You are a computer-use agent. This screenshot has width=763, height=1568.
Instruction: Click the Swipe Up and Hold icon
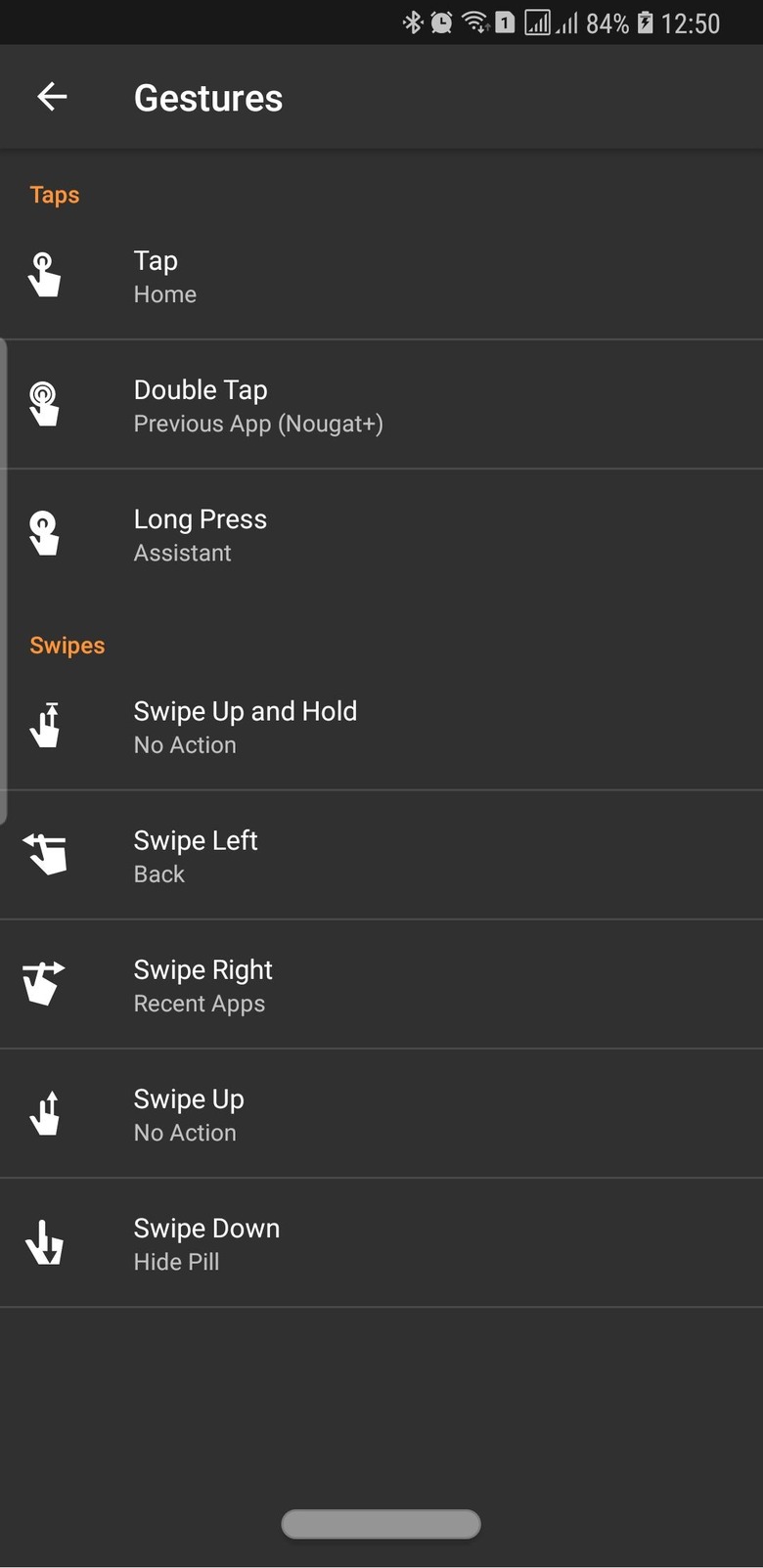pyautogui.click(x=45, y=726)
